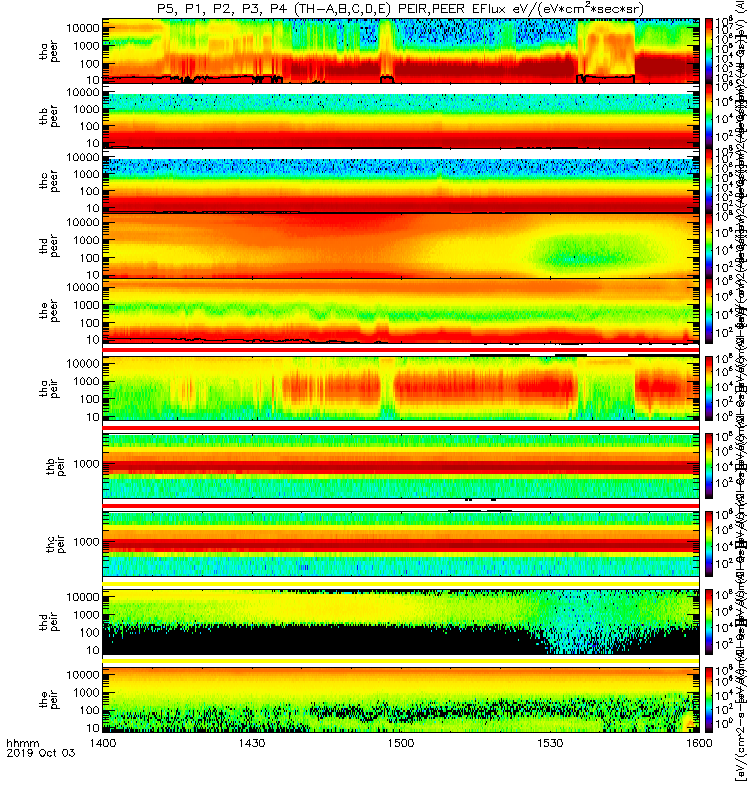Image resolution: width=750 pixels, height=800 pixels.
Task: Select the thd peir spectrogram panel
Action: tap(401, 622)
